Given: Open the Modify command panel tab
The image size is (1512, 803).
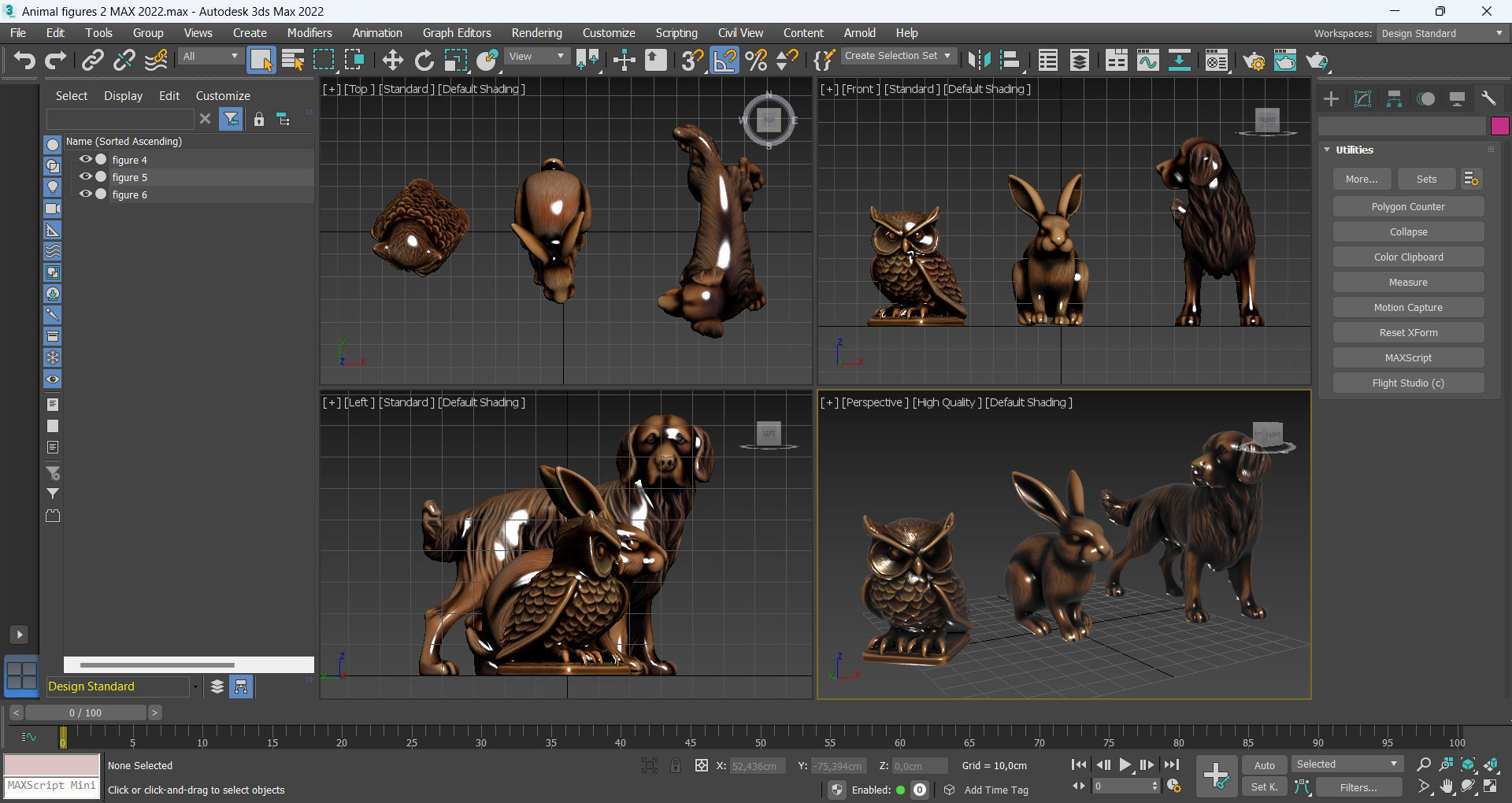Looking at the screenshot, I should click(x=1362, y=98).
